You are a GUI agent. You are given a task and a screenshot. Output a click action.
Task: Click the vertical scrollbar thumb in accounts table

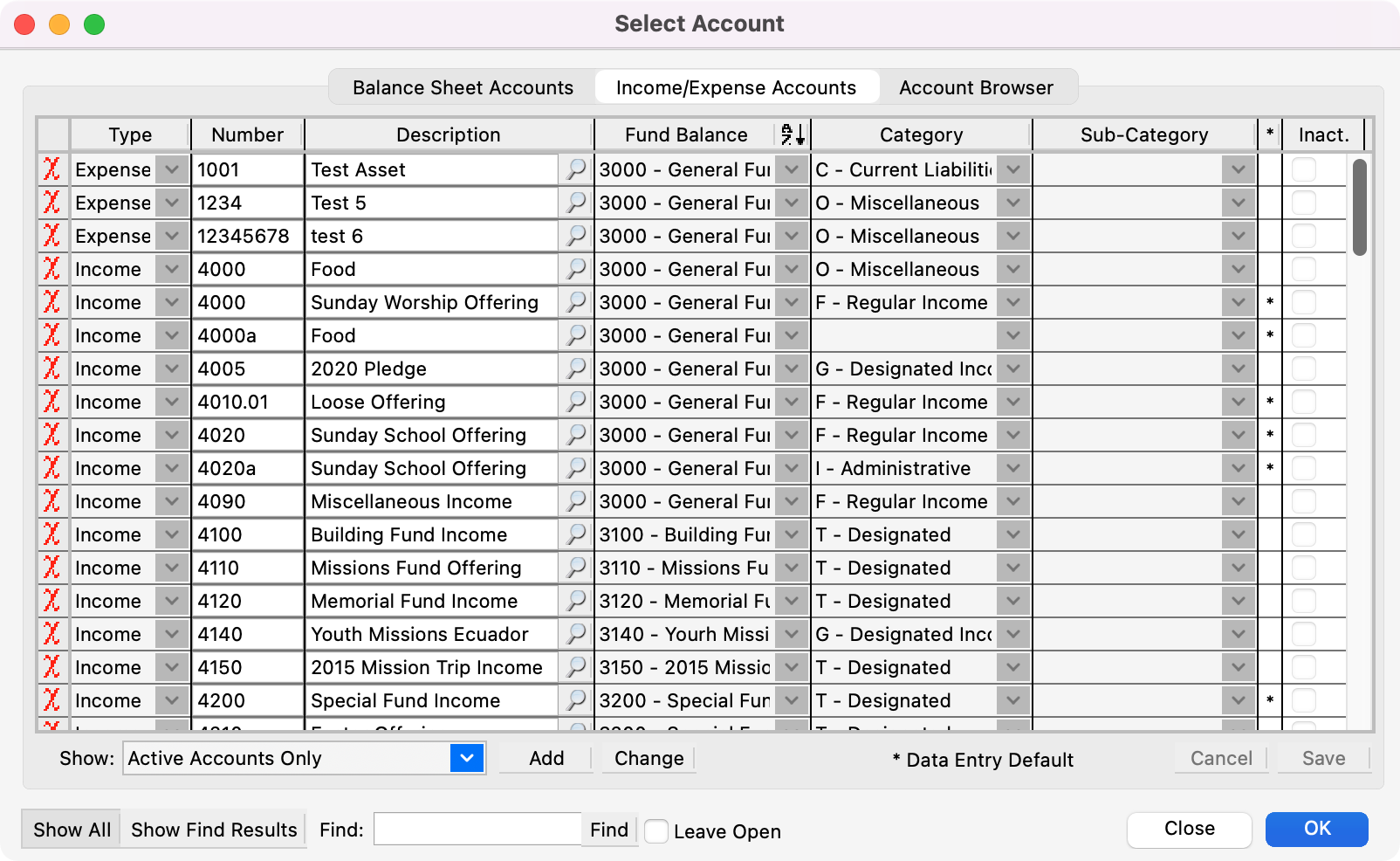pyautogui.click(x=1359, y=208)
